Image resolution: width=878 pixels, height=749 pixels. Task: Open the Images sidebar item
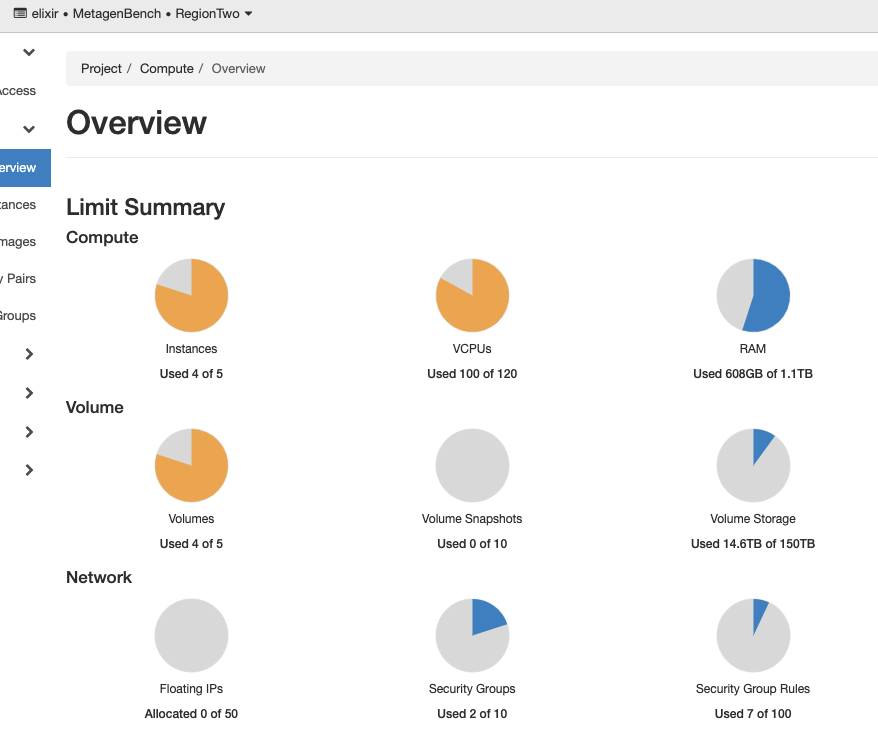click(18, 241)
